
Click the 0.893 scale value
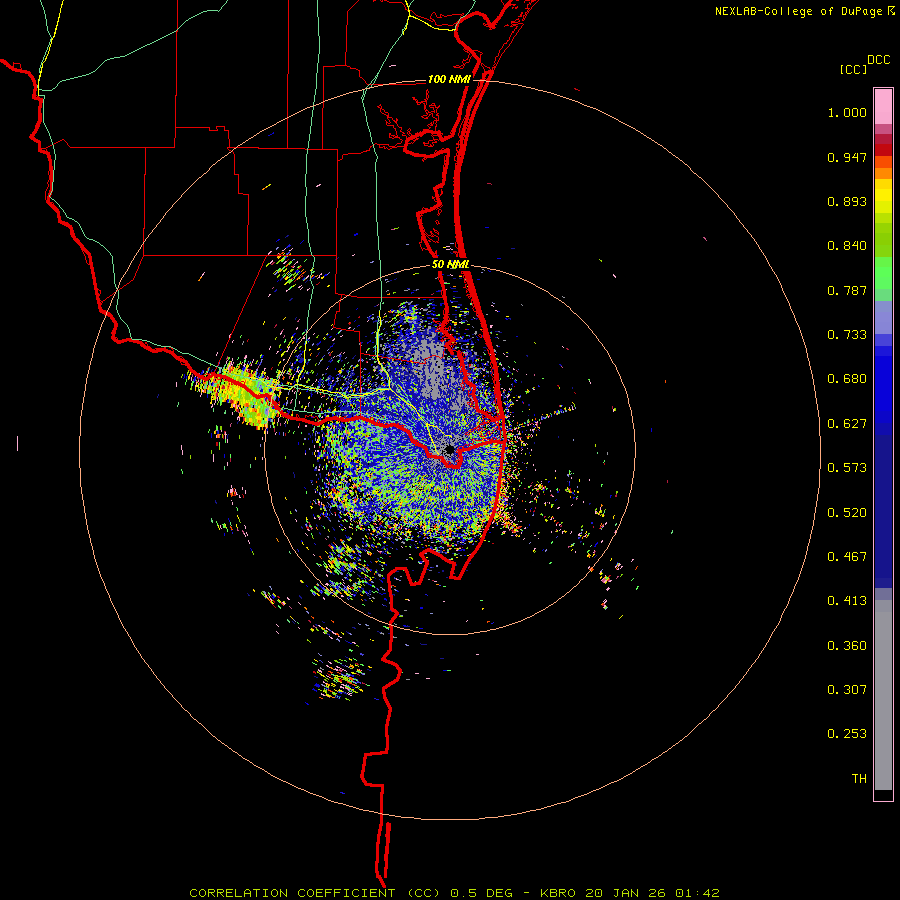[847, 201]
